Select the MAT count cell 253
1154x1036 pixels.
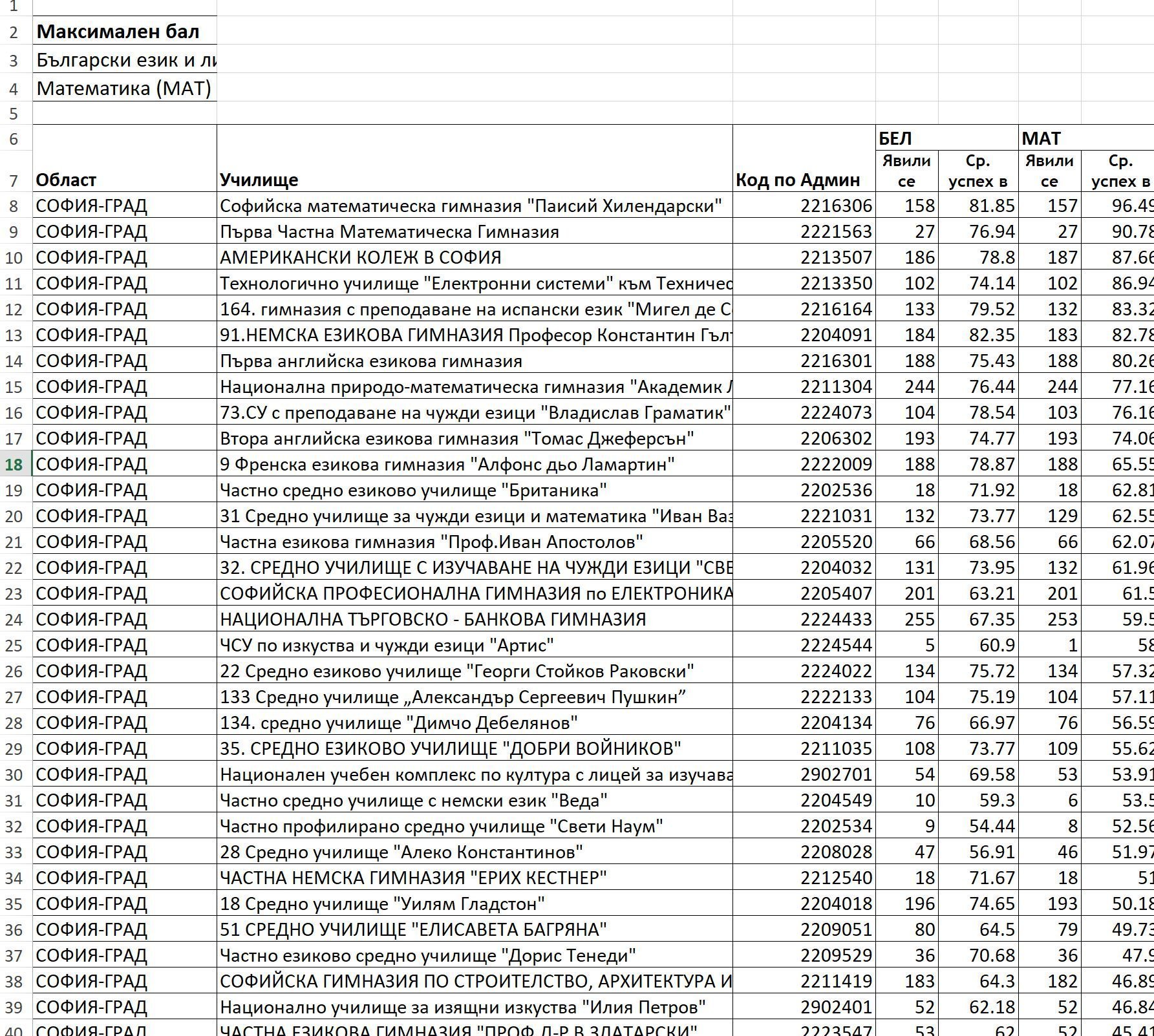[1050, 619]
